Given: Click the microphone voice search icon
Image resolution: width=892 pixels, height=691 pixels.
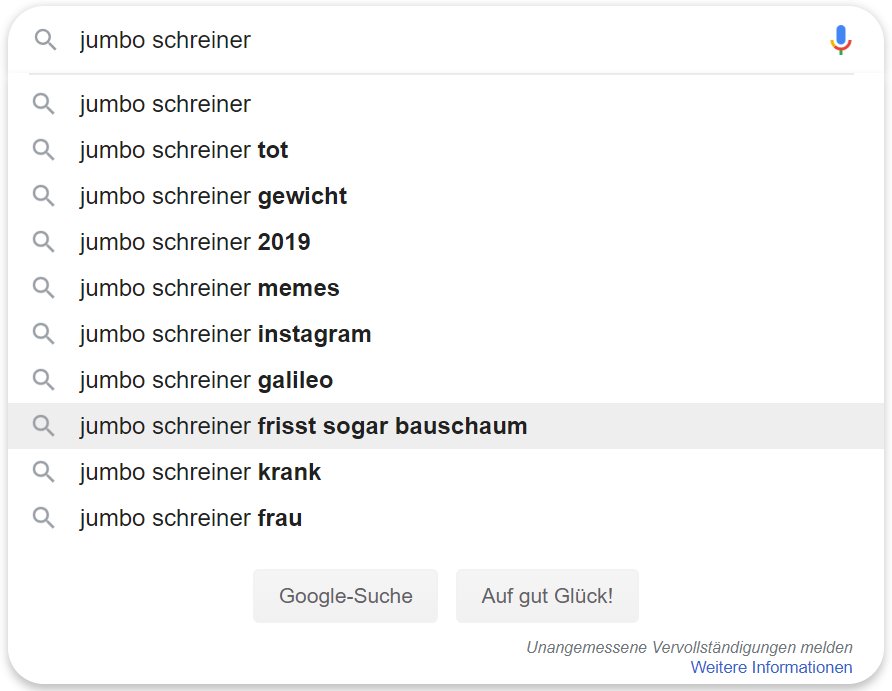Looking at the screenshot, I should [840, 40].
